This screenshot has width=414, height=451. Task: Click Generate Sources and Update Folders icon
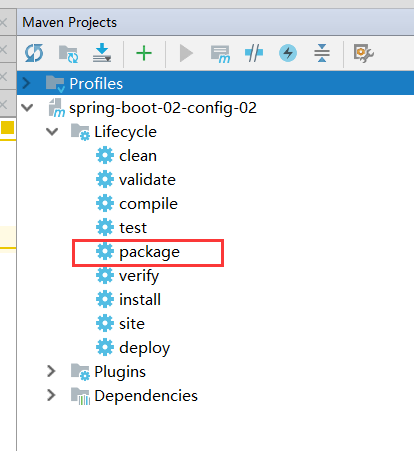pos(68,54)
